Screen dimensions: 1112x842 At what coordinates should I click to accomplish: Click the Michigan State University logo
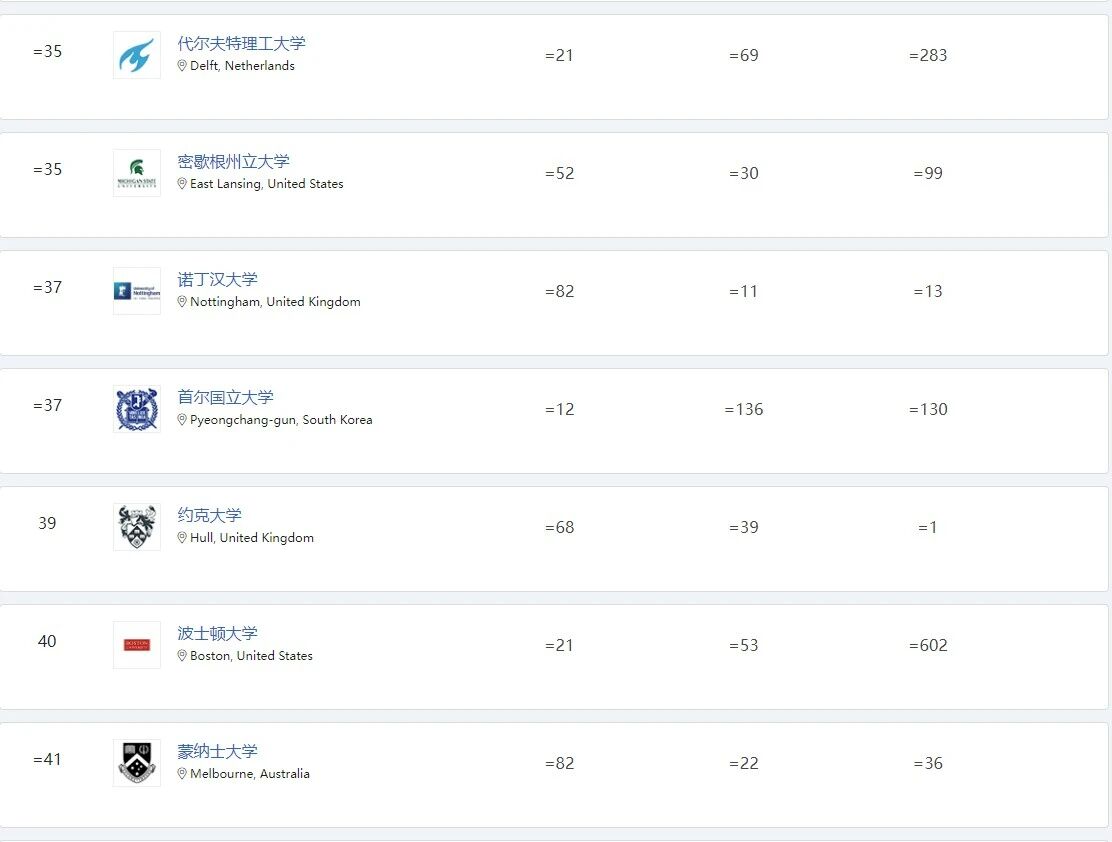[x=136, y=173]
